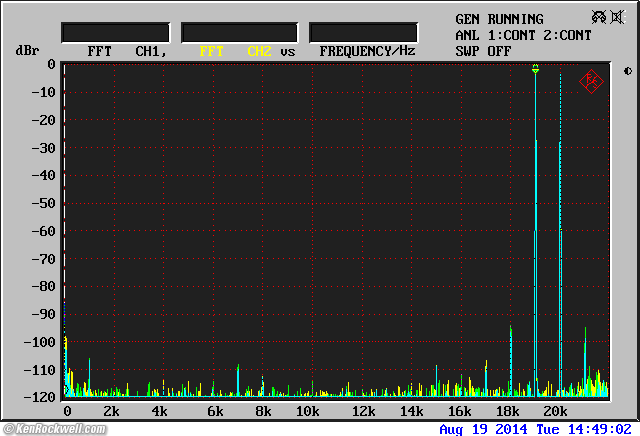
Task: Click the headphones icon in top-right corner
Action: click(598, 17)
